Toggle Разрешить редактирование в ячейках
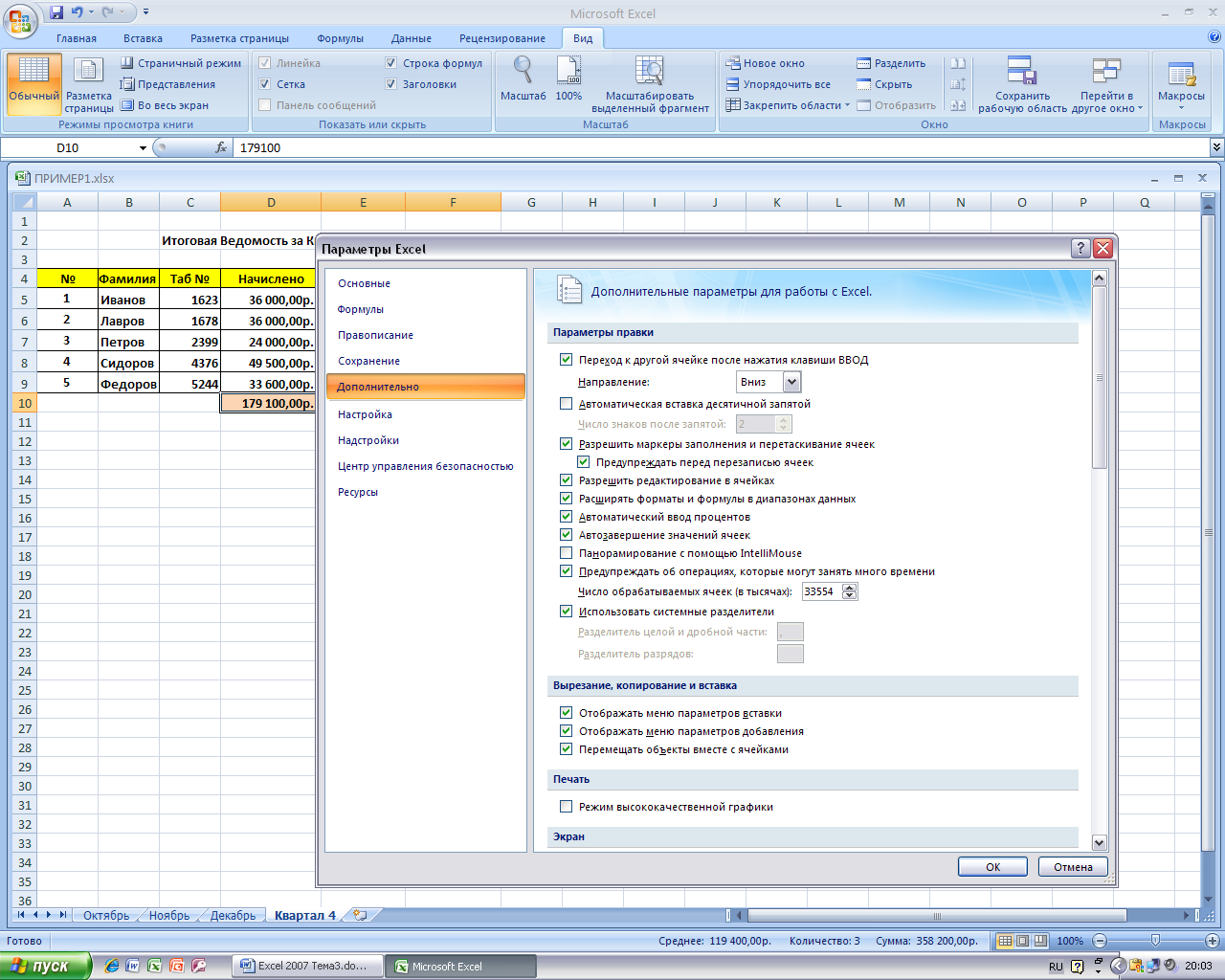 [x=566, y=480]
